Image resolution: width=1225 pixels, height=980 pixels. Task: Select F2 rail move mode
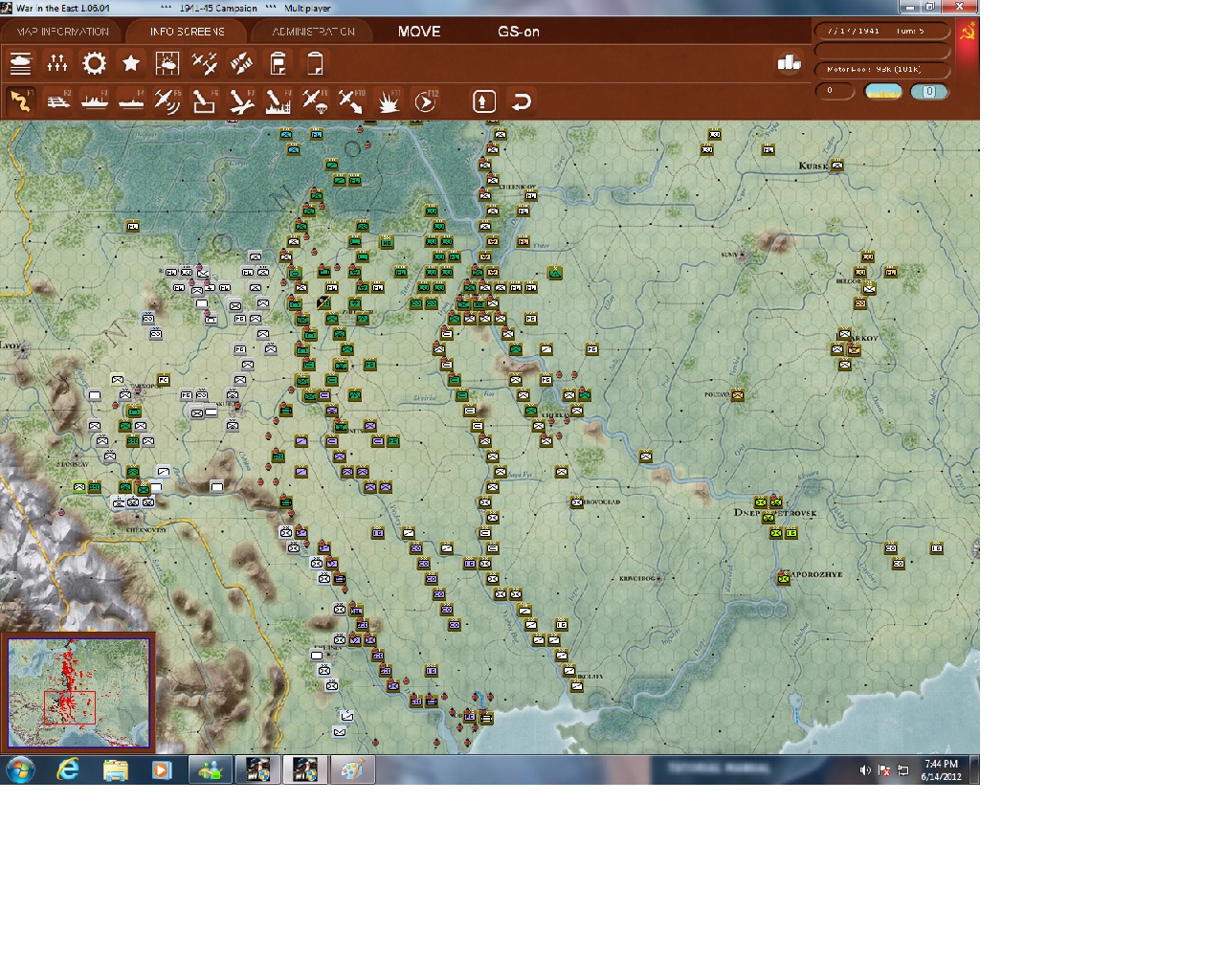point(57,100)
